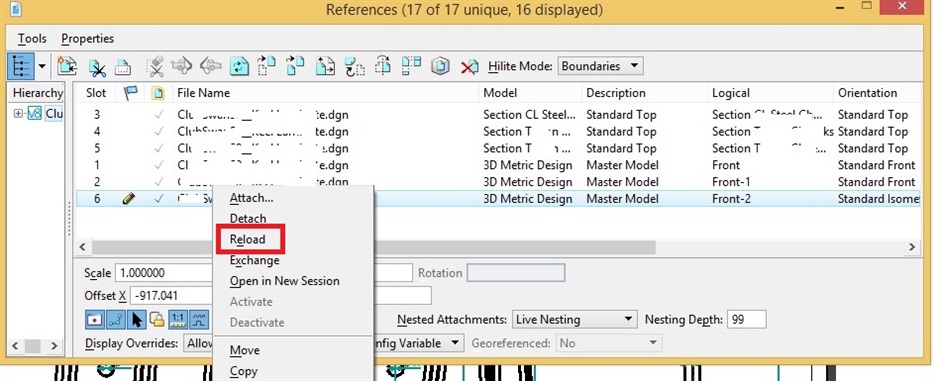
Task: Choose Reload from the context menu
Action: coord(247,239)
